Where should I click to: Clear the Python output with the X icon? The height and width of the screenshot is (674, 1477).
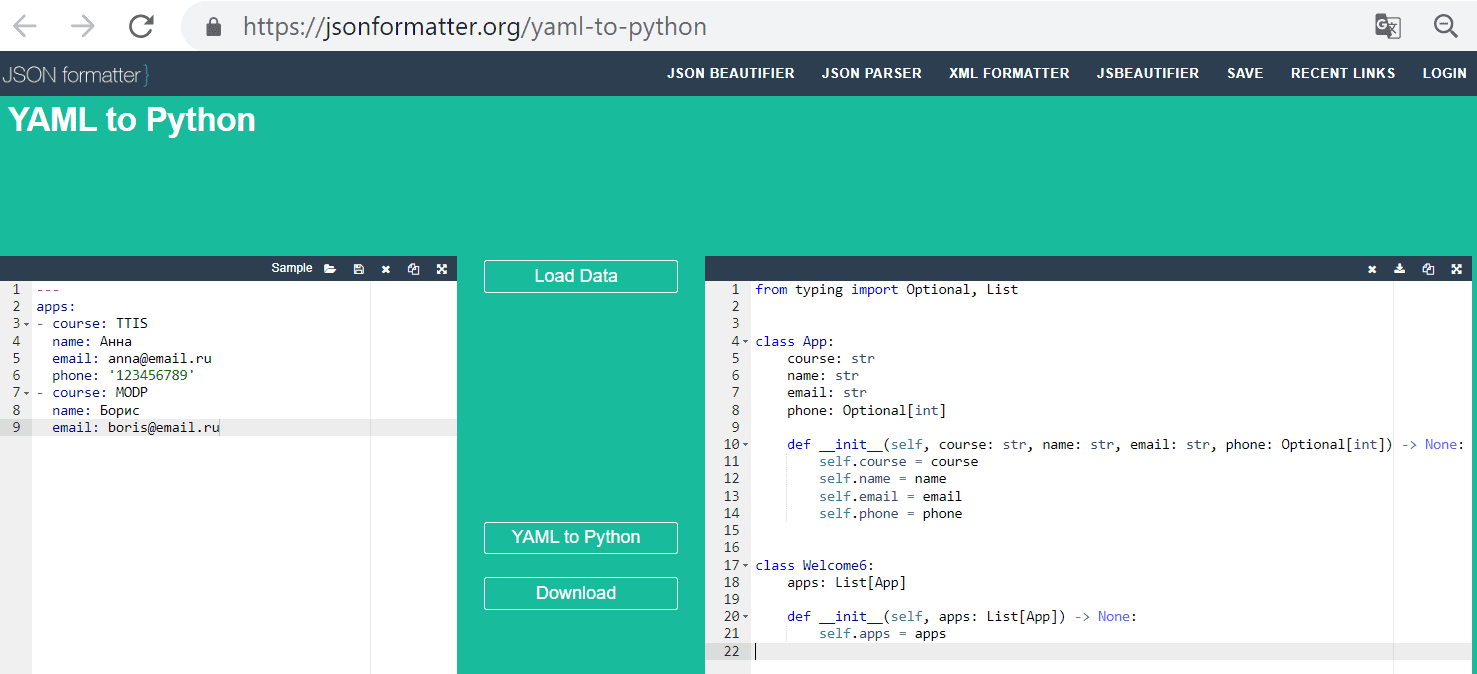(1372, 269)
